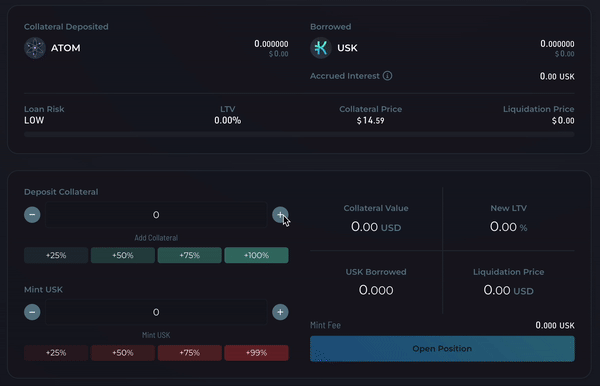Add +25% collateral
The image size is (600, 386).
tap(56, 255)
